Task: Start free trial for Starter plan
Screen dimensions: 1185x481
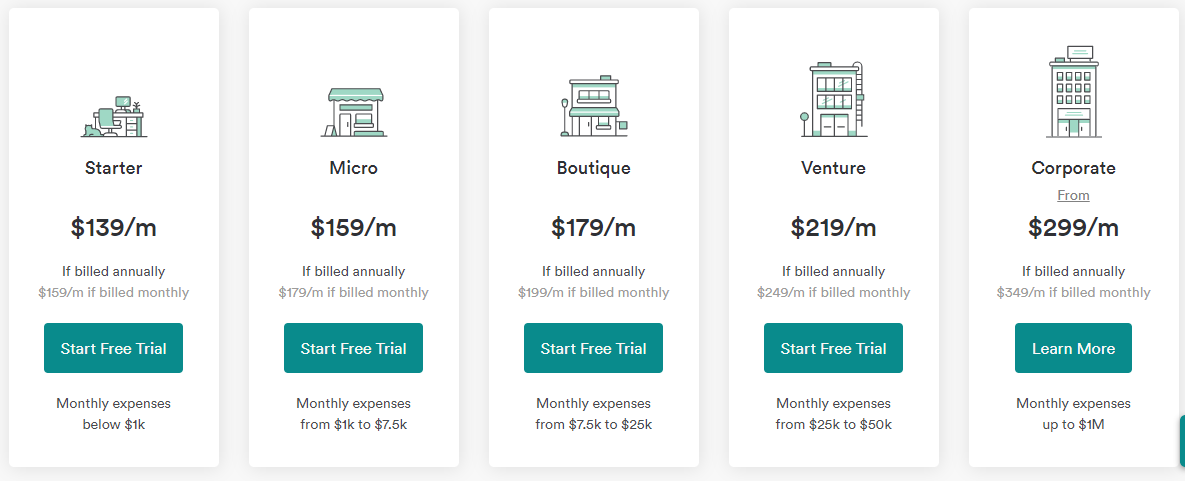Action: point(113,348)
